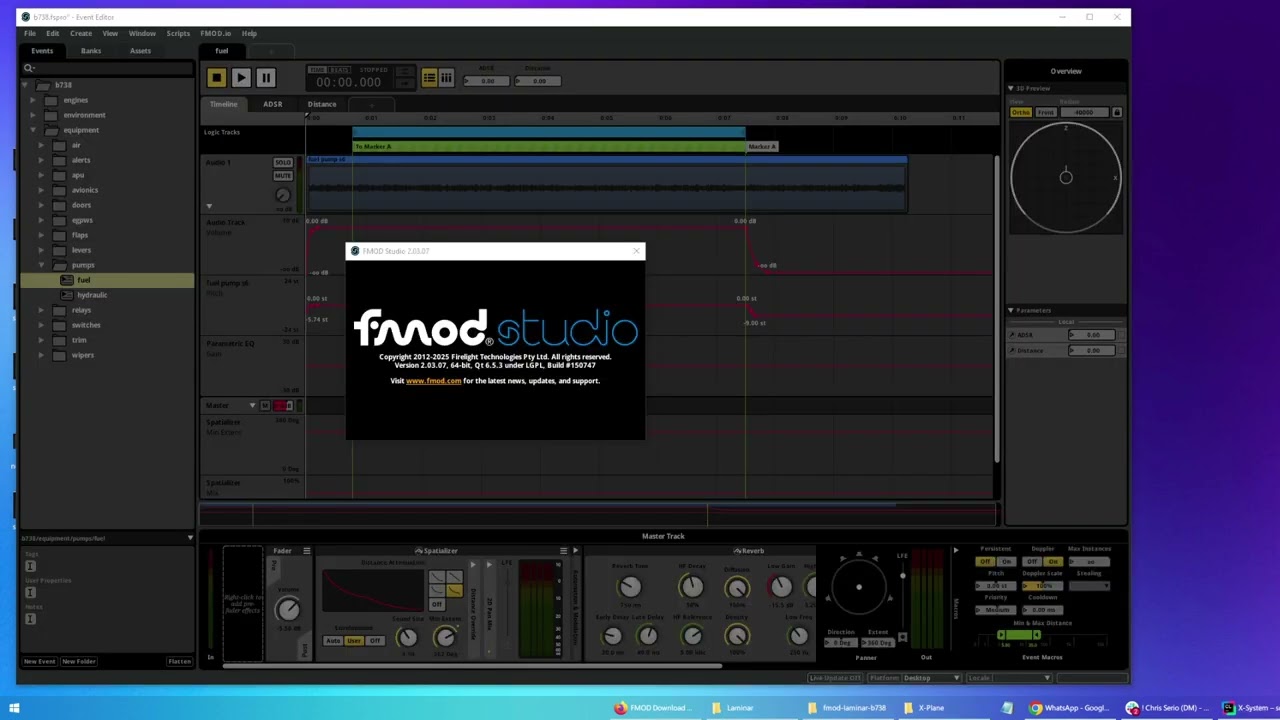Click the Reverb Time knob
The height and width of the screenshot is (720, 1280).
(629, 588)
